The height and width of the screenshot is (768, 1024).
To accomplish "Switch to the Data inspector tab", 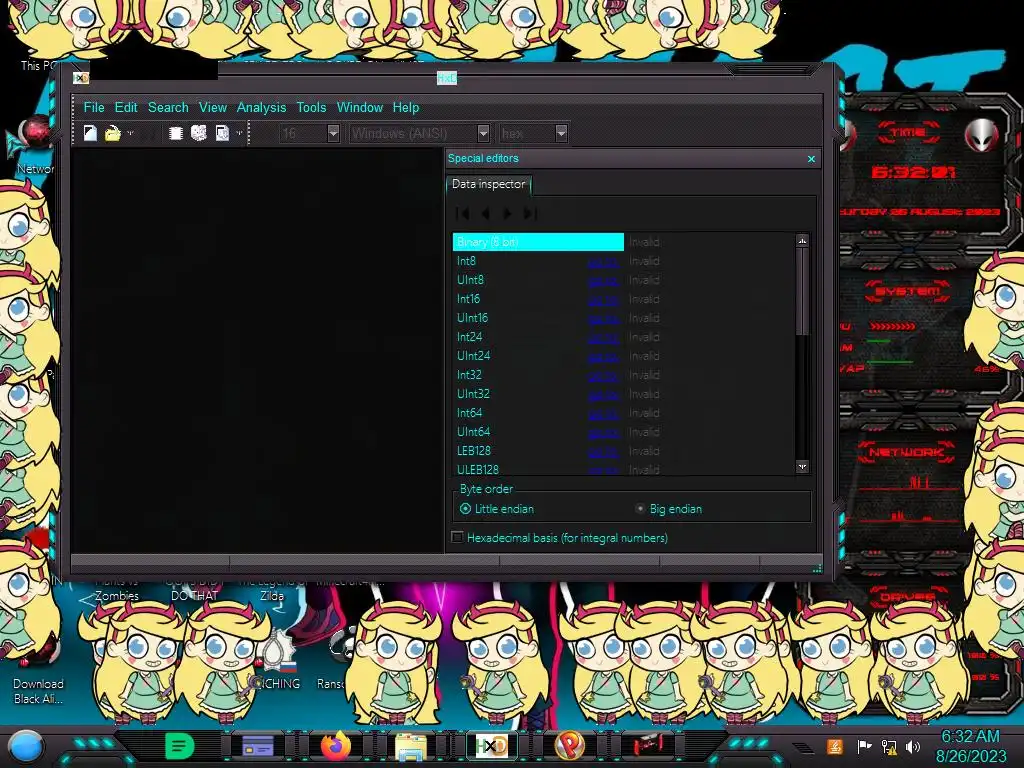I will point(488,184).
